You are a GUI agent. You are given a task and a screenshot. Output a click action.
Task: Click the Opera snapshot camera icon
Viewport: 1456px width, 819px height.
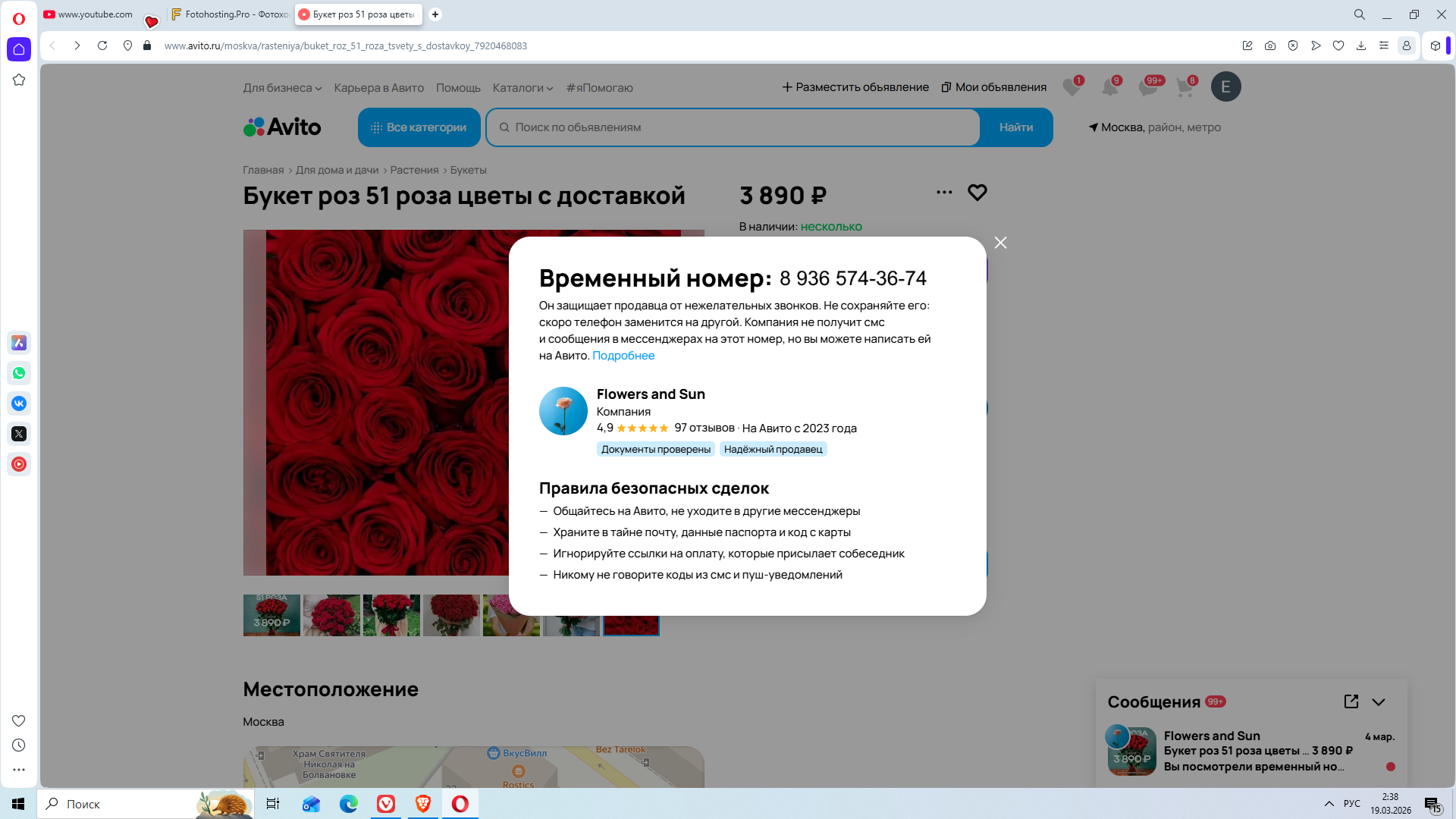pos(1270,45)
